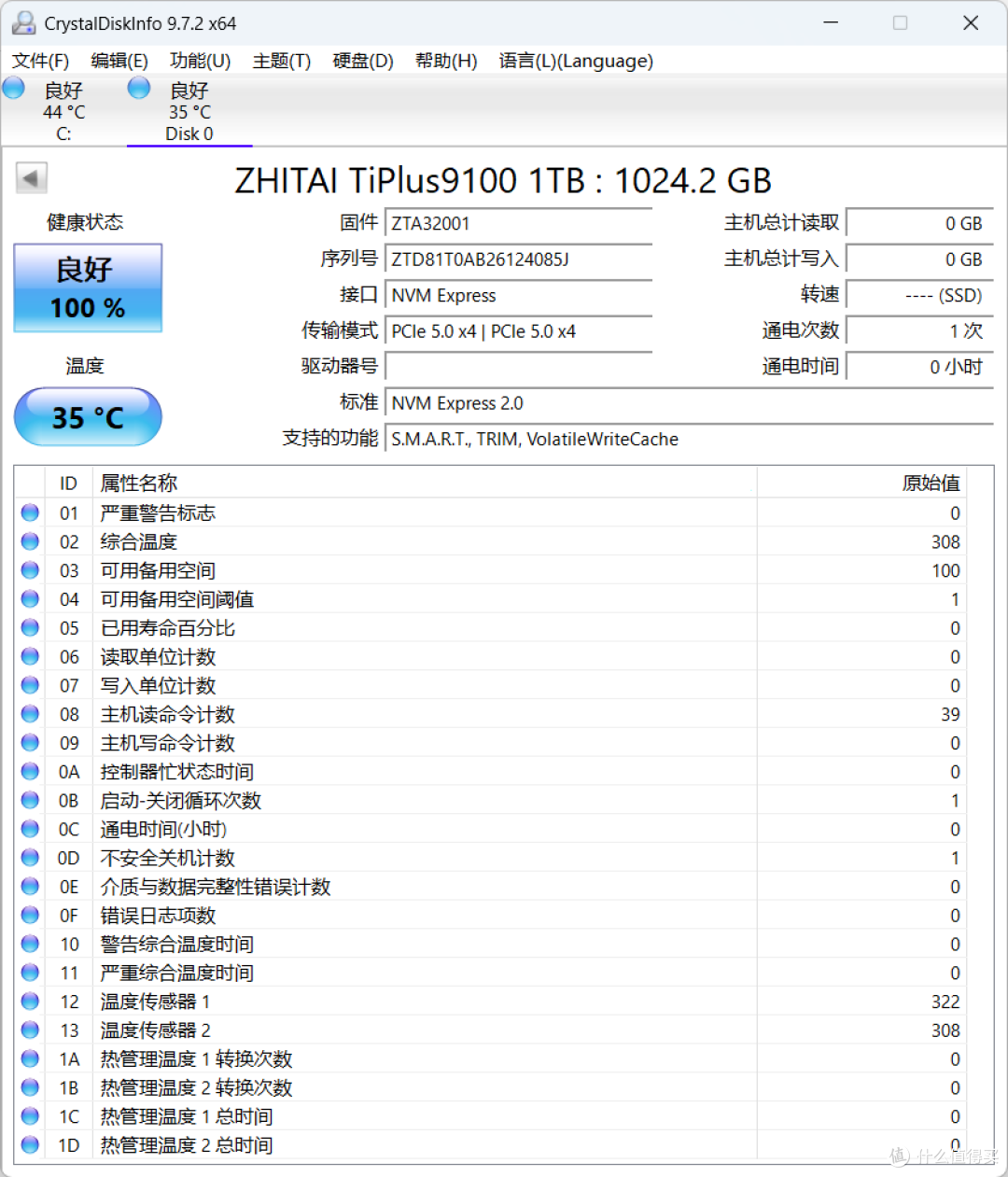Open the 文件(F) menu
Image resolution: width=1008 pixels, height=1177 pixels.
[40, 61]
